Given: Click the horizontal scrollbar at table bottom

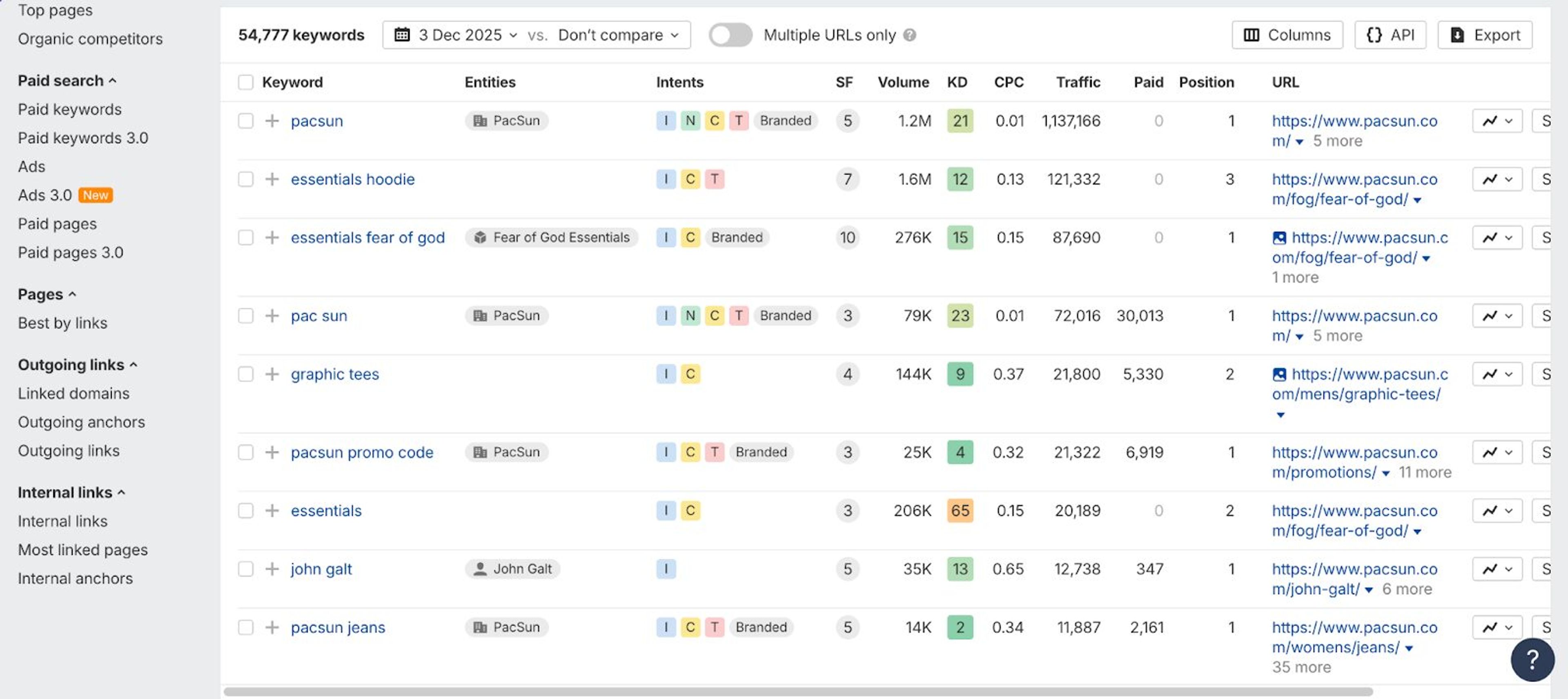Looking at the screenshot, I should (x=797, y=692).
